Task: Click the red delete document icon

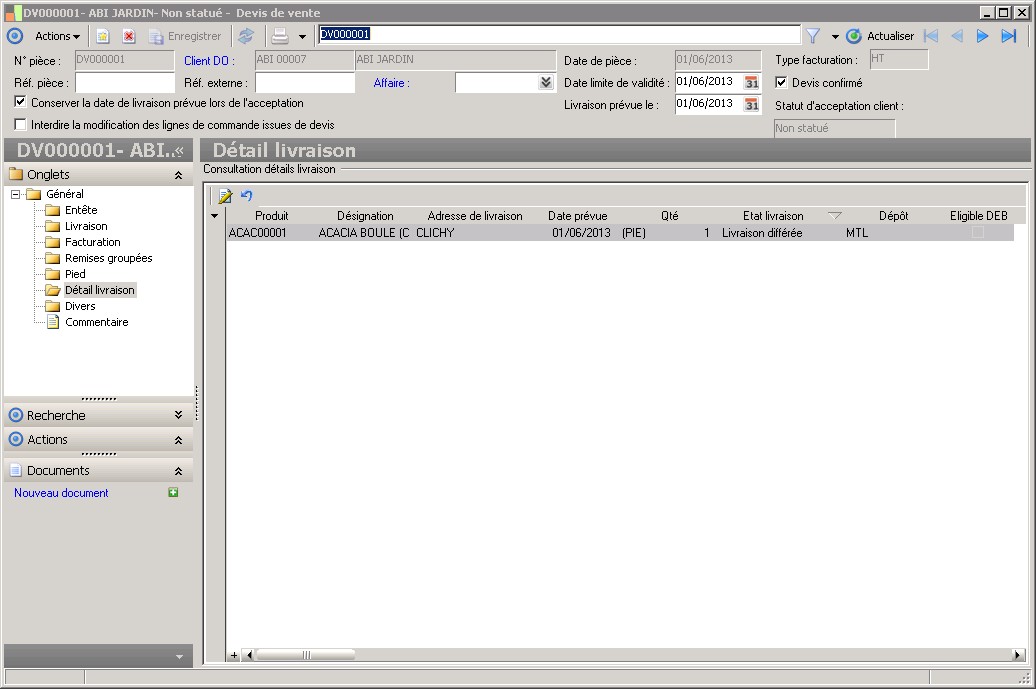Action: (x=129, y=36)
